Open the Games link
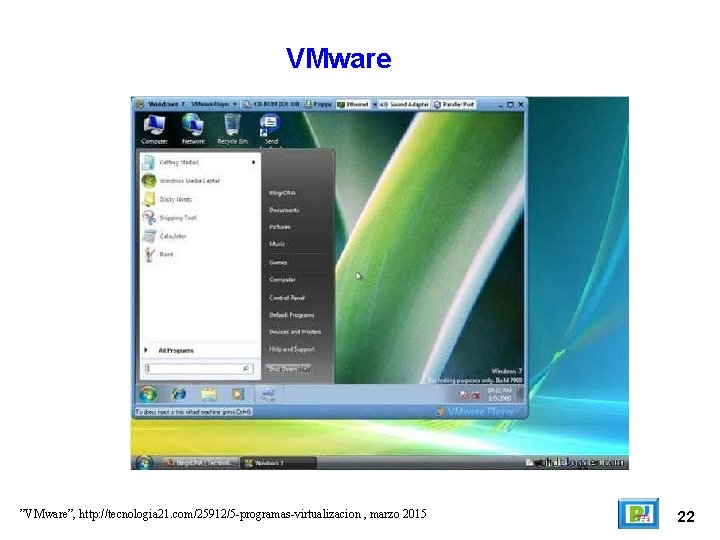This screenshot has width=720, height=540. (x=278, y=262)
